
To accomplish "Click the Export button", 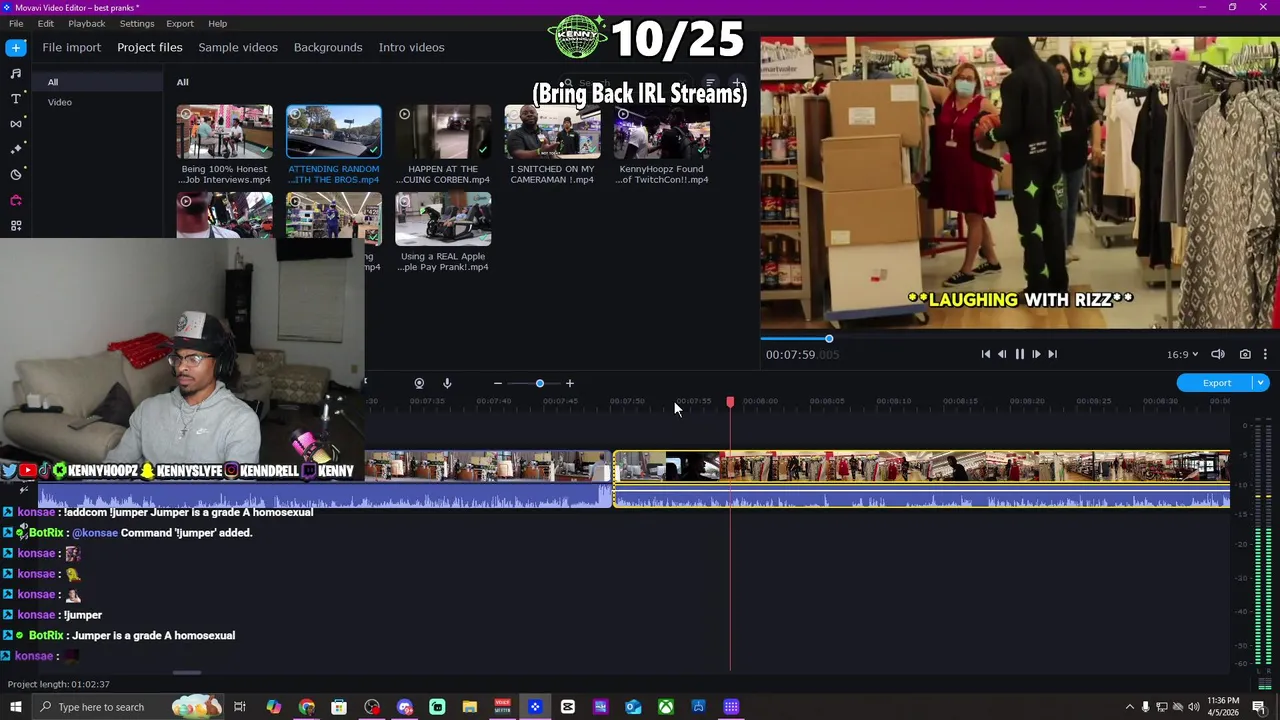I will click(x=1216, y=383).
